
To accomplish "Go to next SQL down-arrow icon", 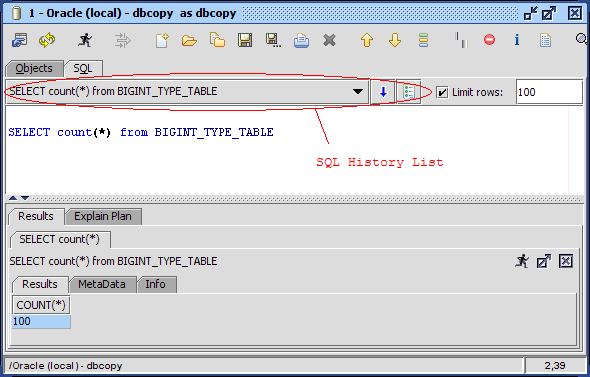I will (395, 40).
